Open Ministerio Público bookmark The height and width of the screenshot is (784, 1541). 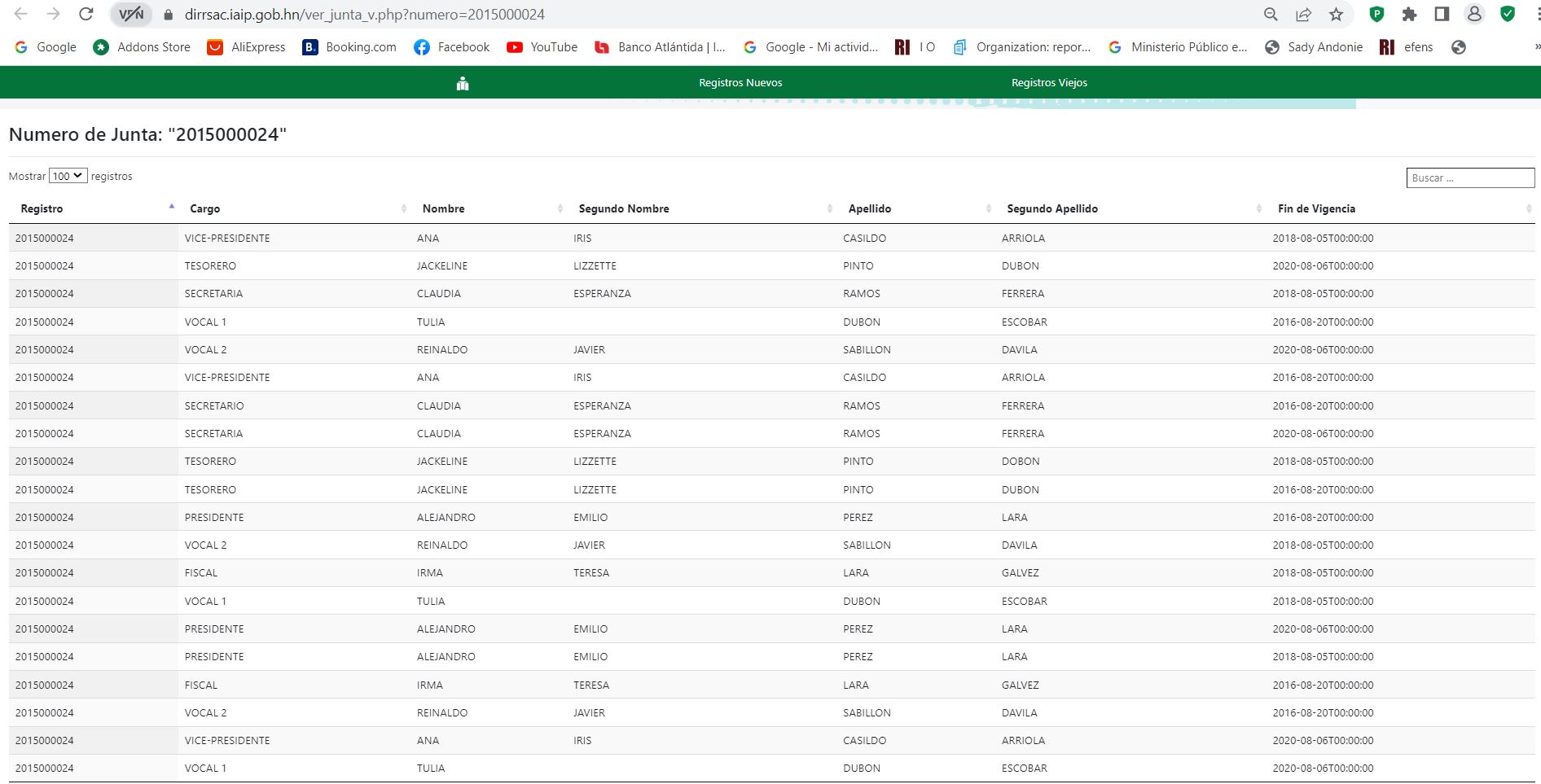(x=1178, y=47)
